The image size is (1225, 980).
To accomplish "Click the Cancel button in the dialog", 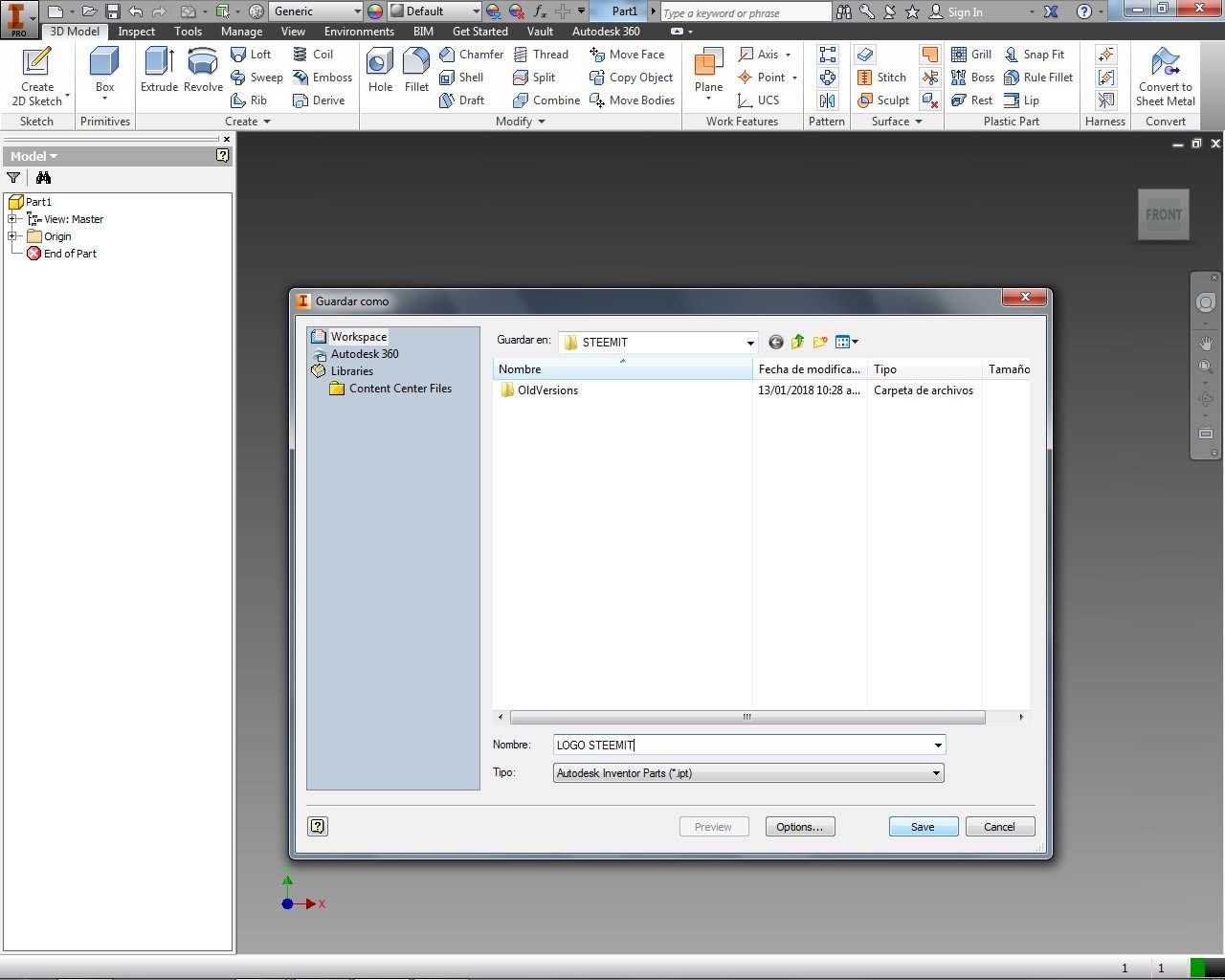I will [x=1000, y=827].
